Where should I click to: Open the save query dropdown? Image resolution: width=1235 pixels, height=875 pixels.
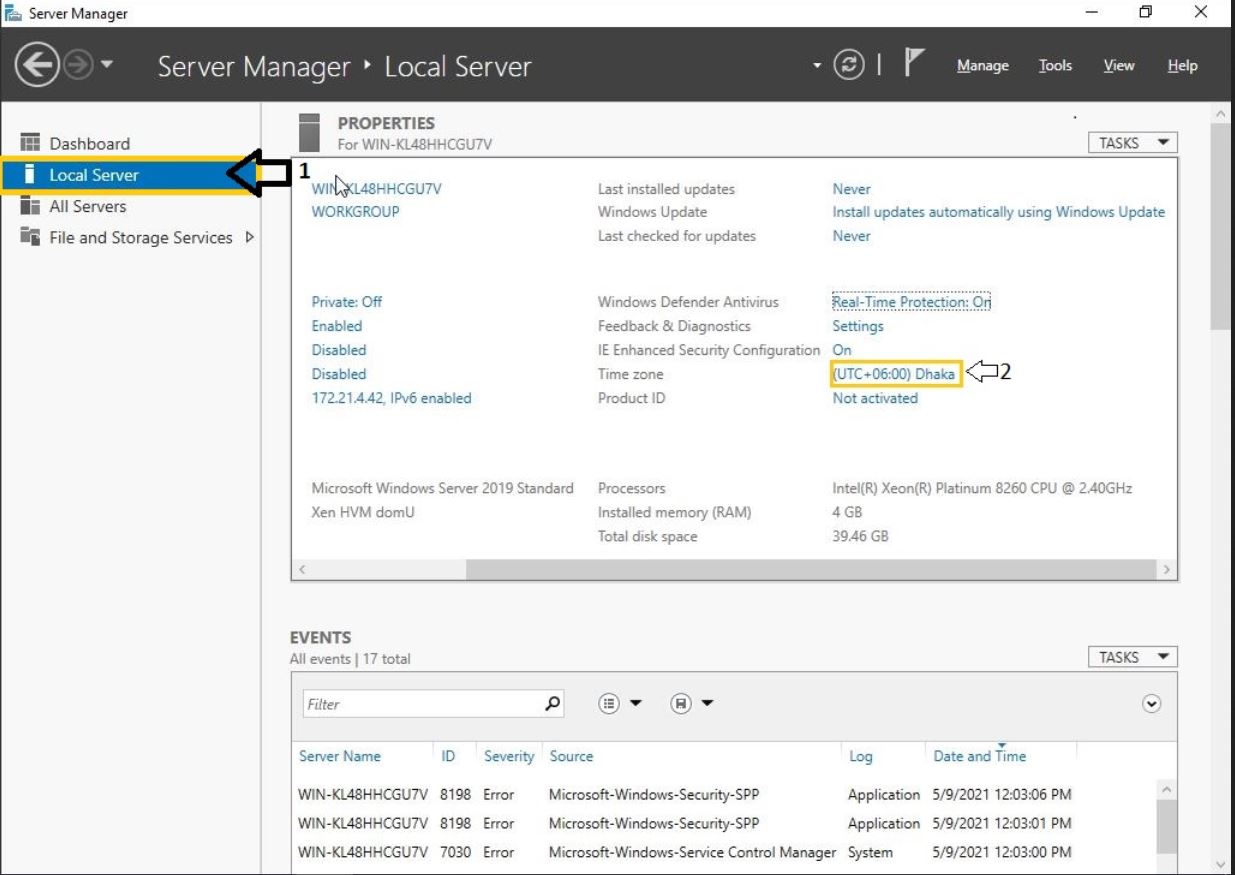coord(693,704)
